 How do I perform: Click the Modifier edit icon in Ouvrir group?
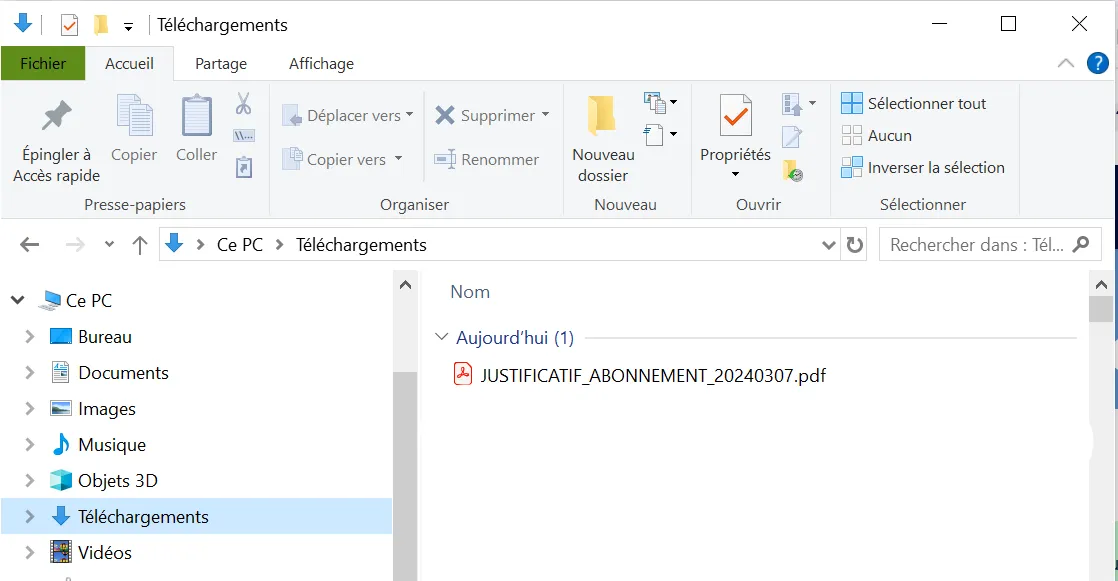[792, 136]
